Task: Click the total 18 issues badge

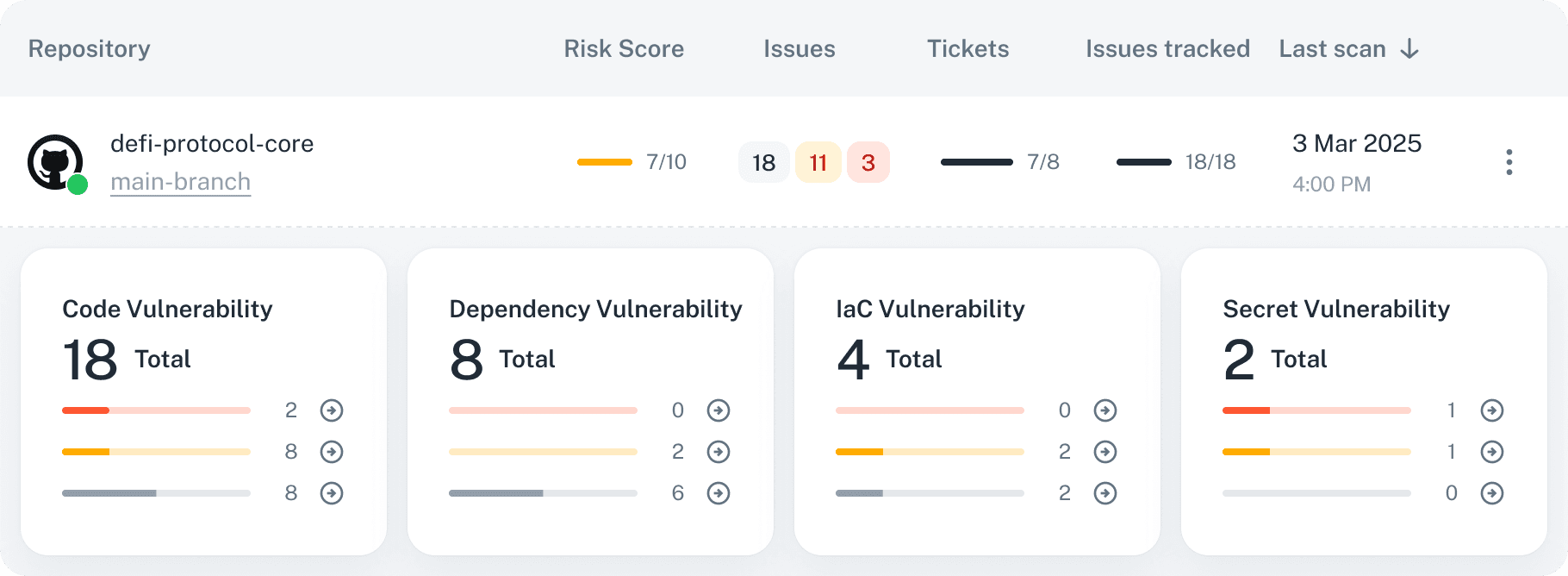Action: click(763, 162)
